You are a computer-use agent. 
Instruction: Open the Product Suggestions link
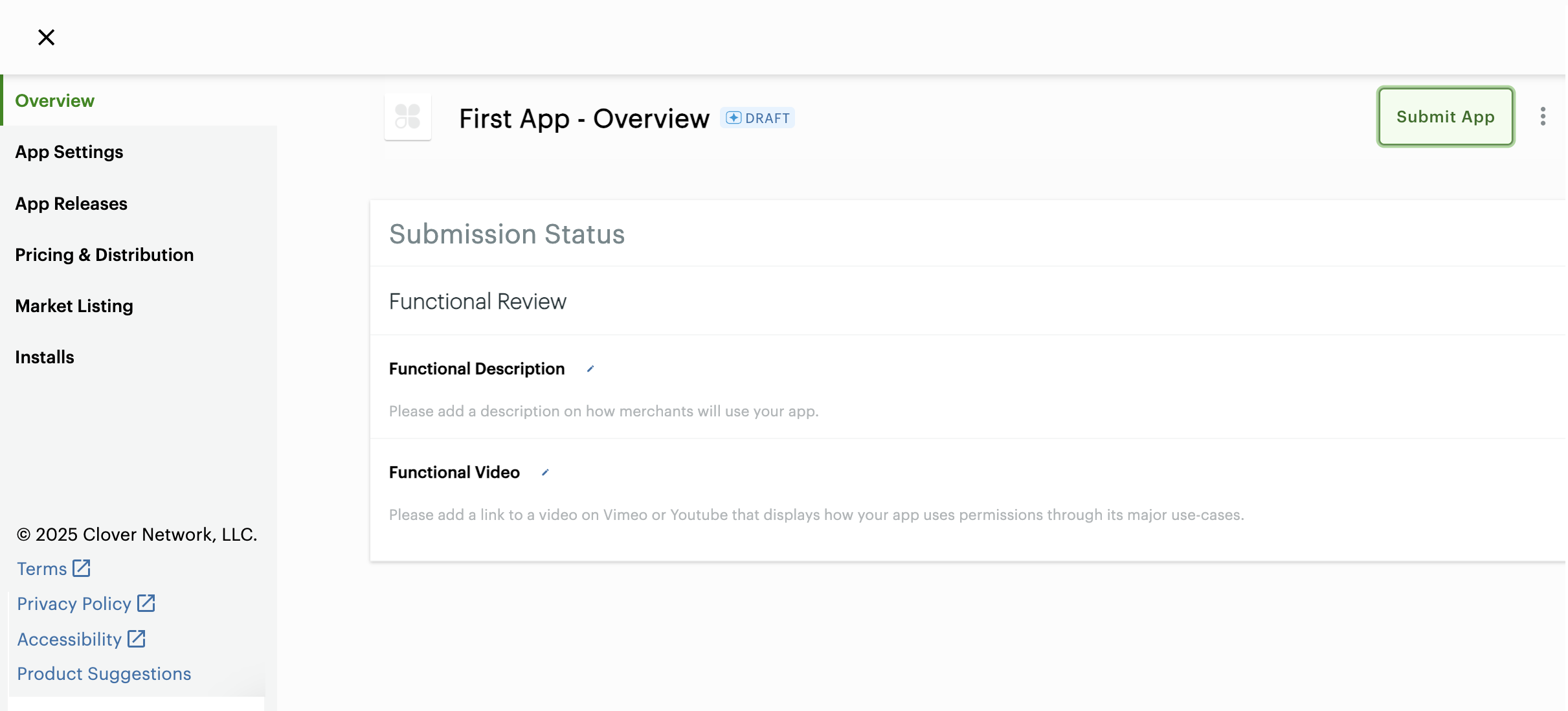[x=104, y=672]
